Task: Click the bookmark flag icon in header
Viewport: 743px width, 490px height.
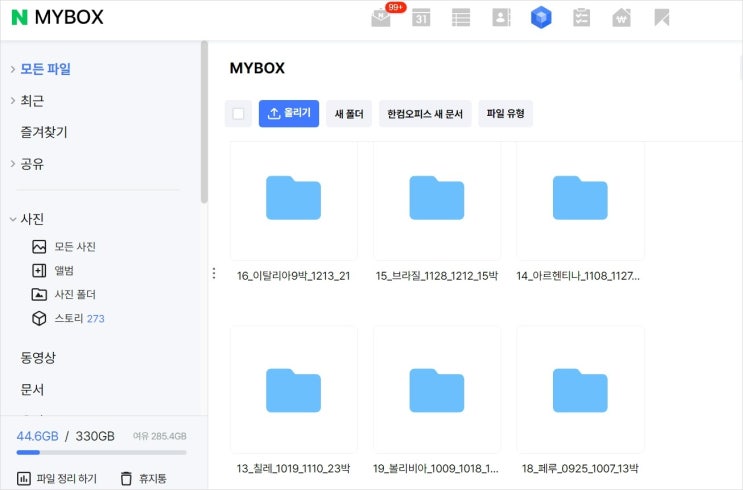Action: coord(661,18)
